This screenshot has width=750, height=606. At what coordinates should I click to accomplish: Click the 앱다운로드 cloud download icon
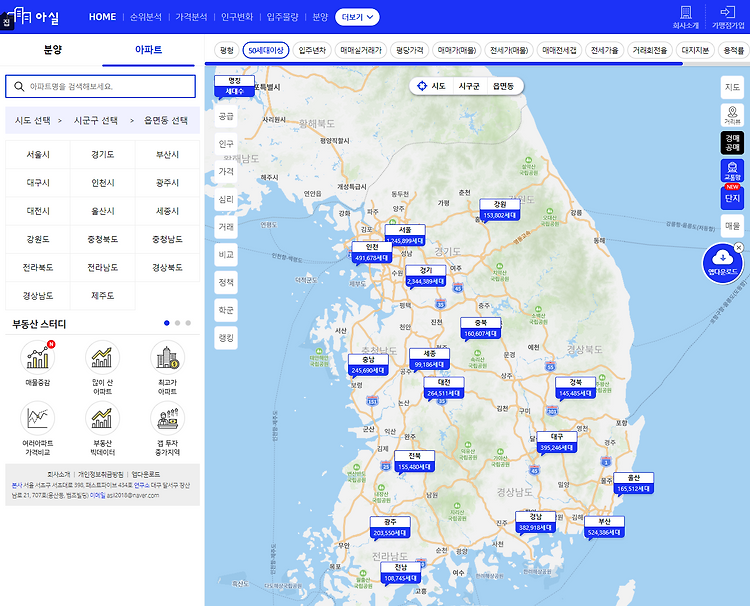click(722, 260)
